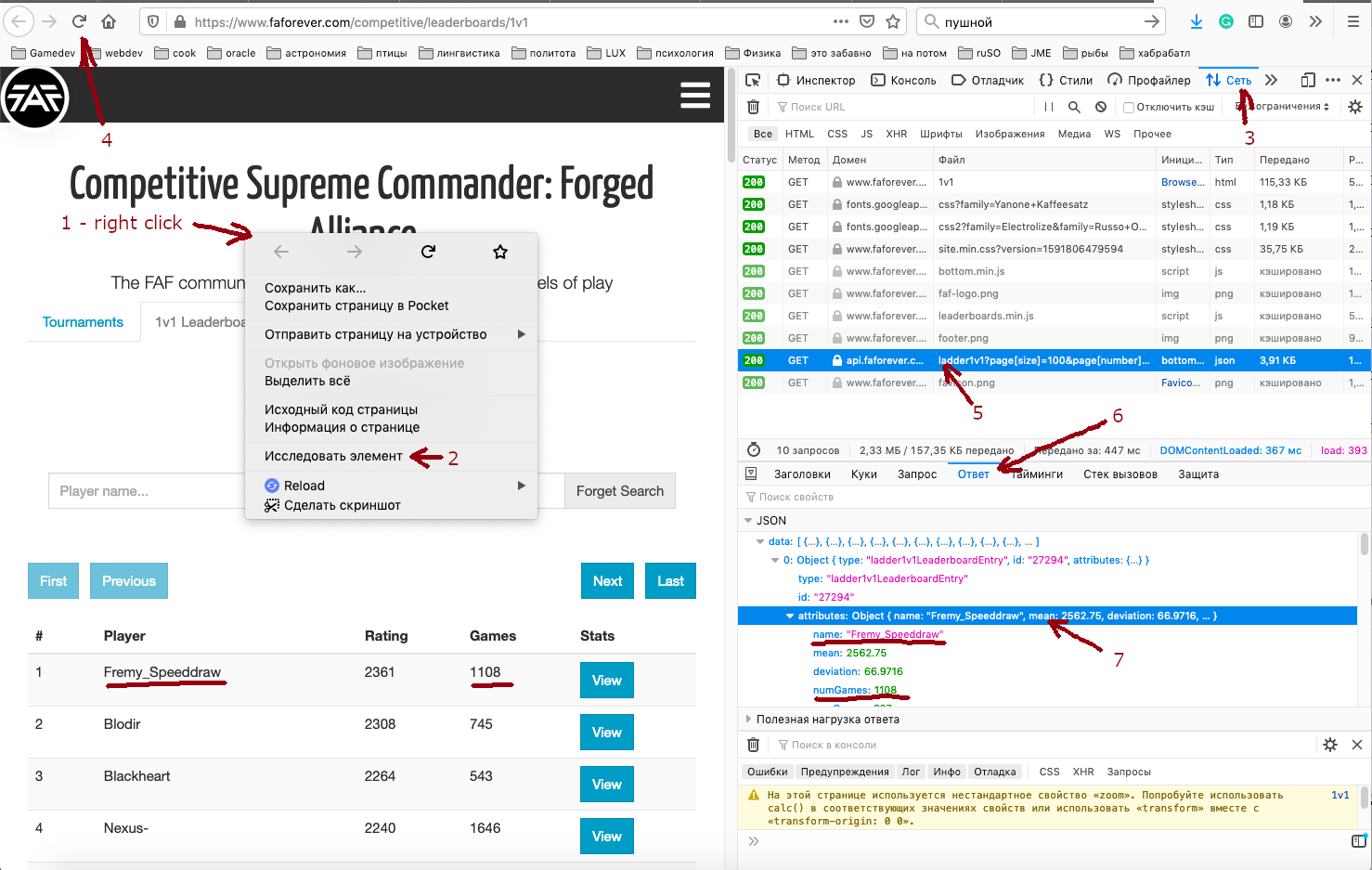Bookmark page with the star icon in URL bar
Screen dimensions: 1372x870
click(893, 21)
